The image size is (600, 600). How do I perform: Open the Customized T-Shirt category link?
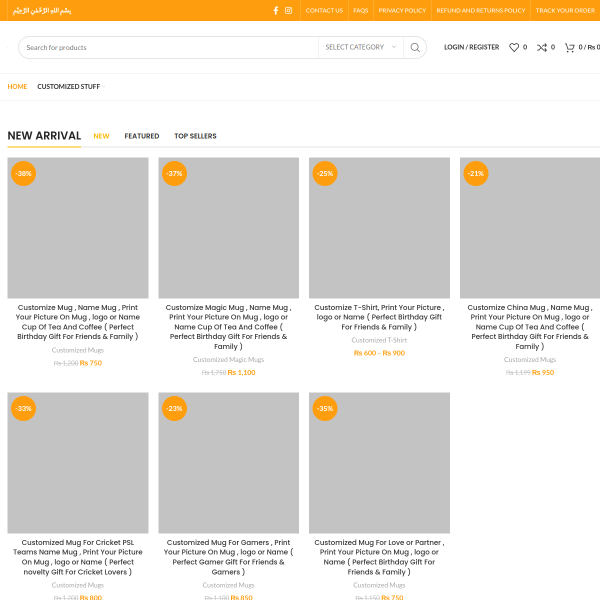pos(379,340)
